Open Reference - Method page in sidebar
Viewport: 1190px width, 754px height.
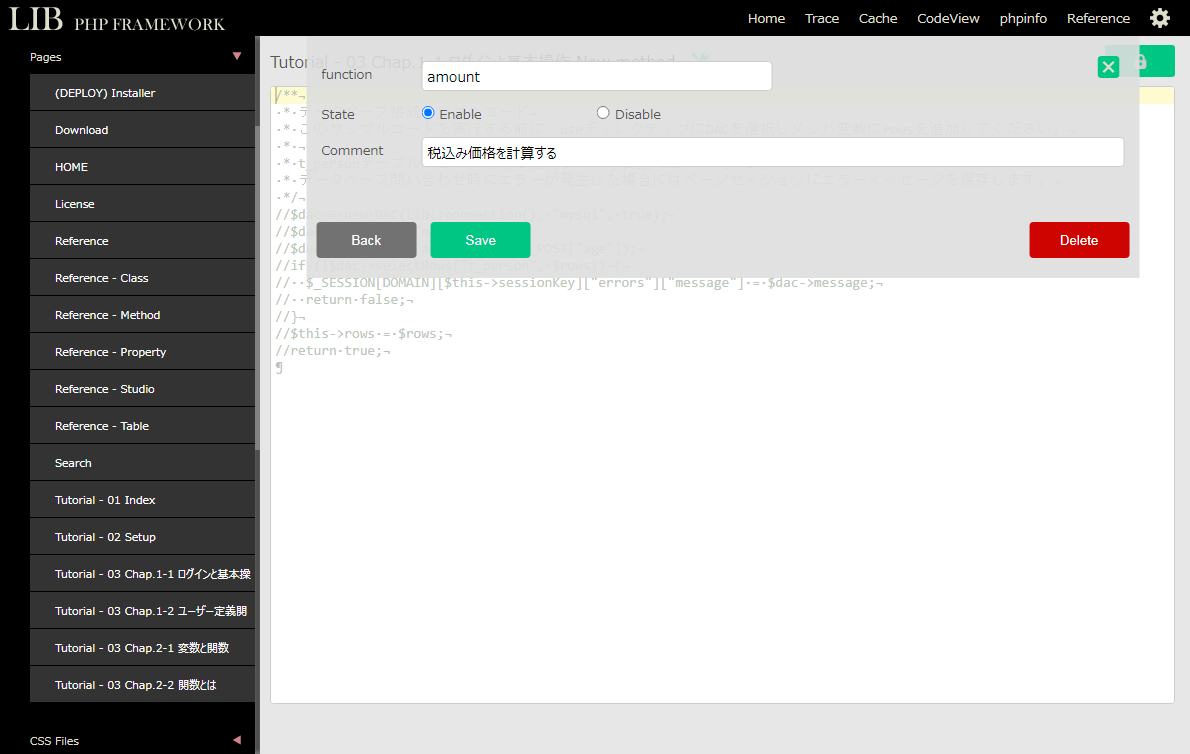pyautogui.click(x=108, y=315)
